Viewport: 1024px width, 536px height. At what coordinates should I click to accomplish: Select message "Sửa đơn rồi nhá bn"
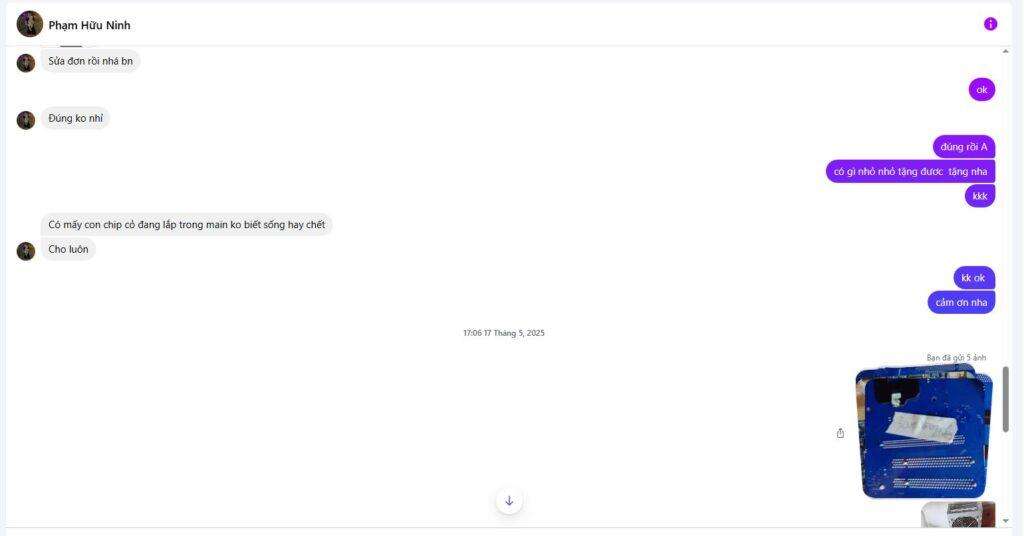pos(91,61)
